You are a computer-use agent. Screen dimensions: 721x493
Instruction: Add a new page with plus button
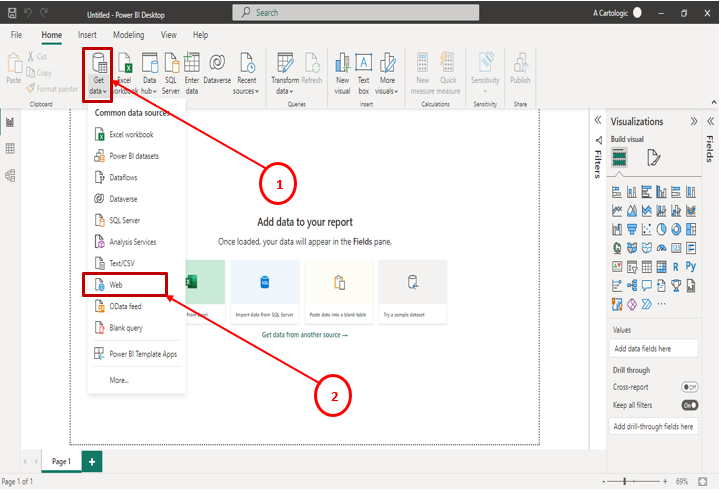click(x=92, y=462)
